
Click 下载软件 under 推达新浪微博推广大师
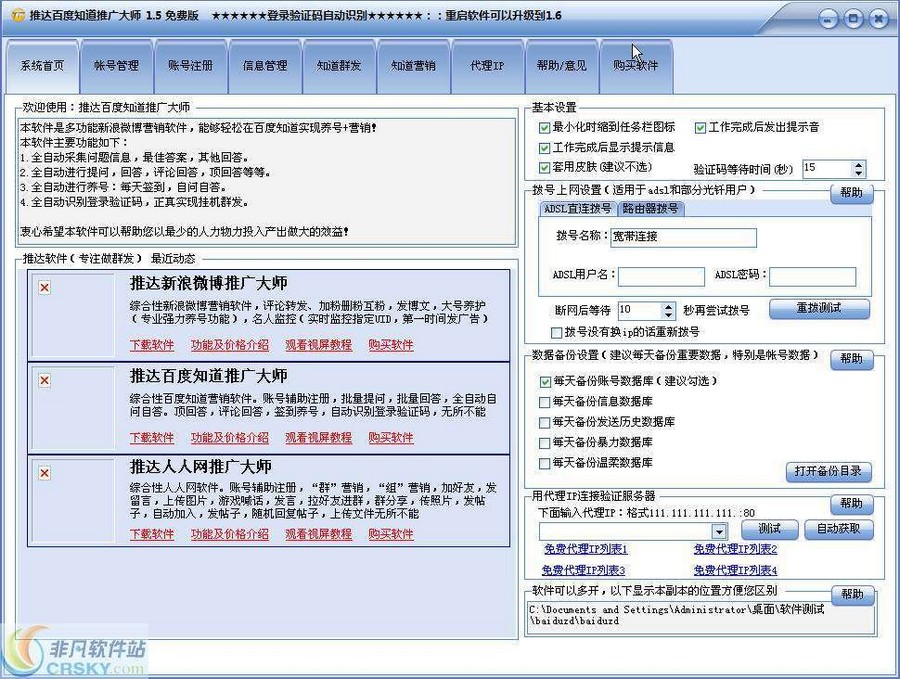[x=152, y=345]
